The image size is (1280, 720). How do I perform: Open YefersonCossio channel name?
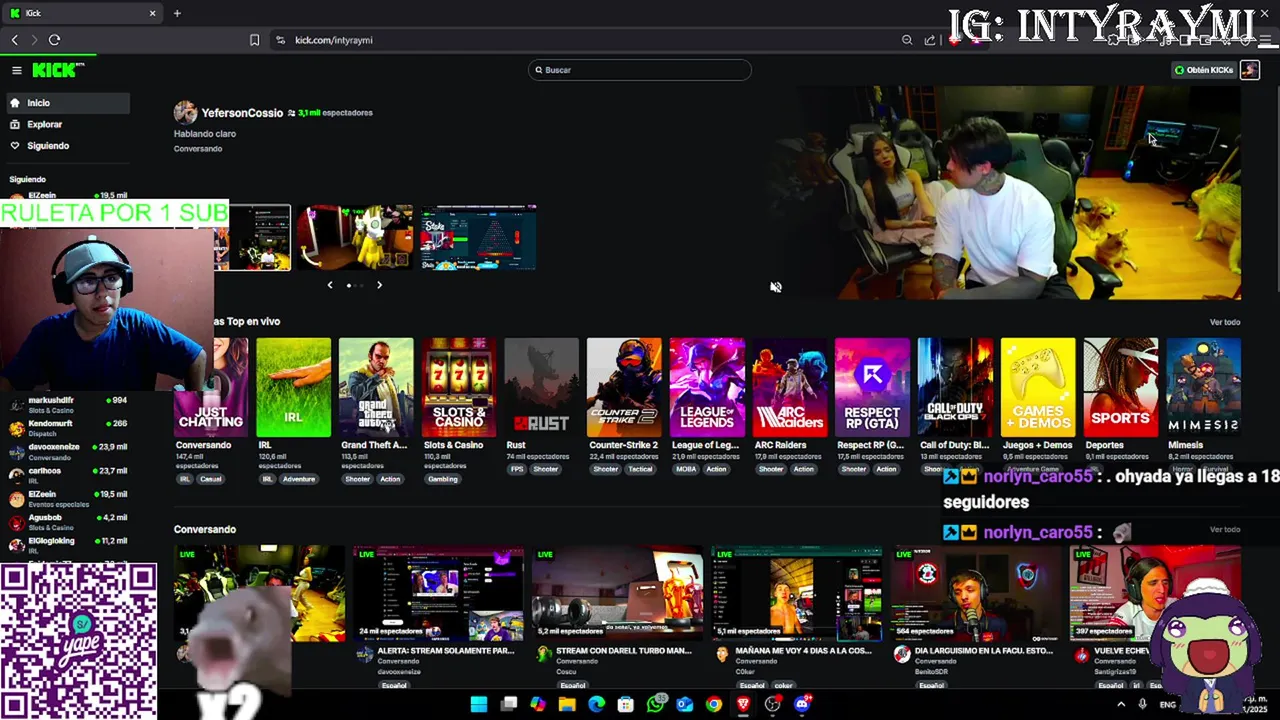click(242, 113)
